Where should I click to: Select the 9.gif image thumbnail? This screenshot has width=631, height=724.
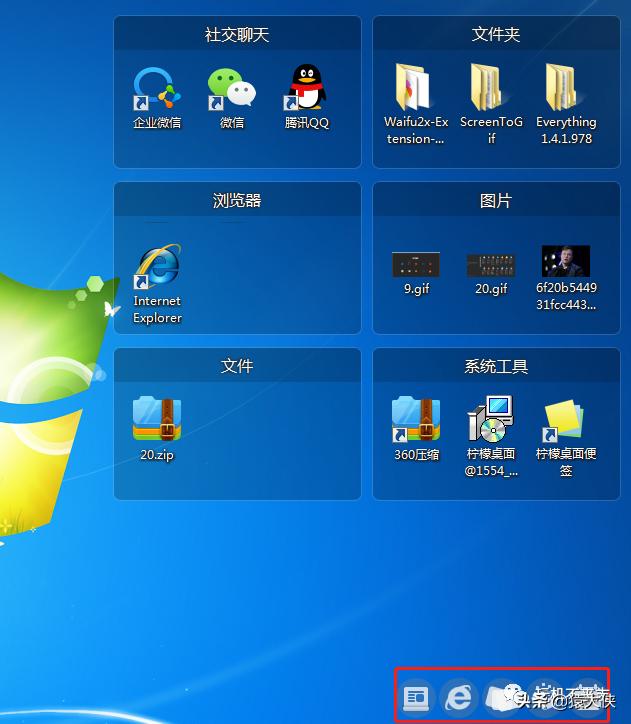tap(415, 265)
